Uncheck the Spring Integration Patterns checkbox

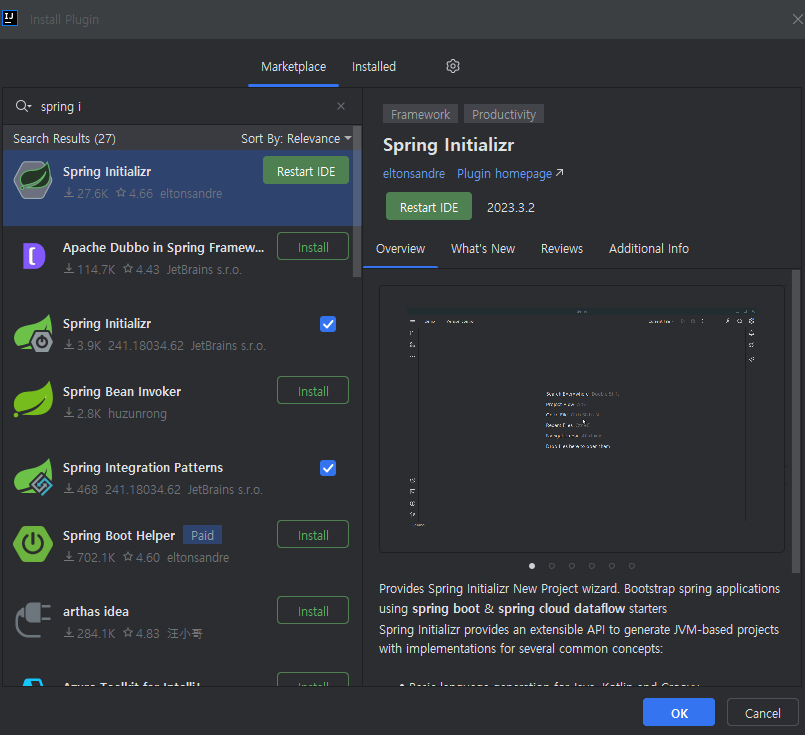point(328,468)
